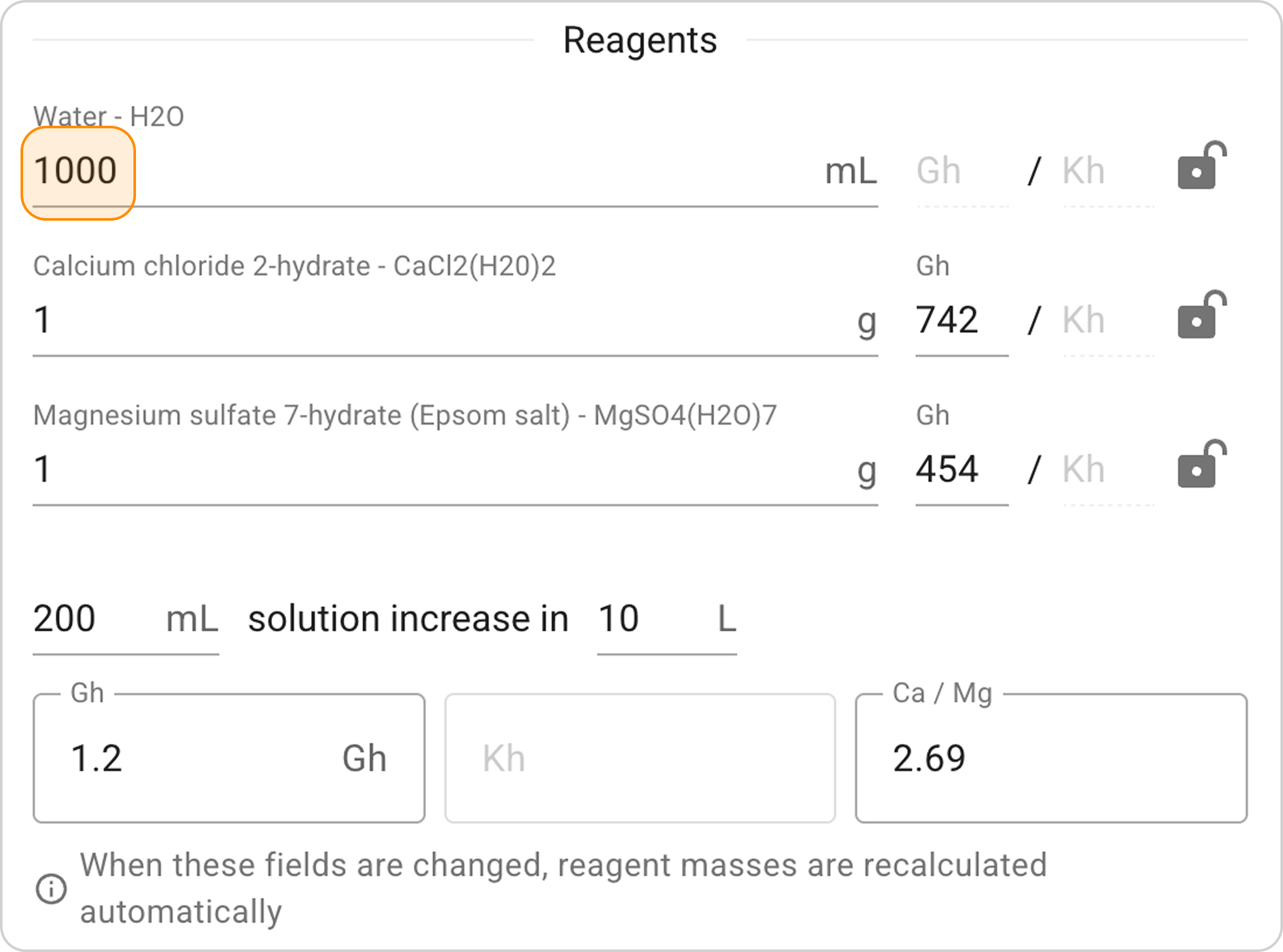The image size is (1283, 952).
Task: Toggle the lock for Calcium chloride row
Action: [x=1201, y=316]
